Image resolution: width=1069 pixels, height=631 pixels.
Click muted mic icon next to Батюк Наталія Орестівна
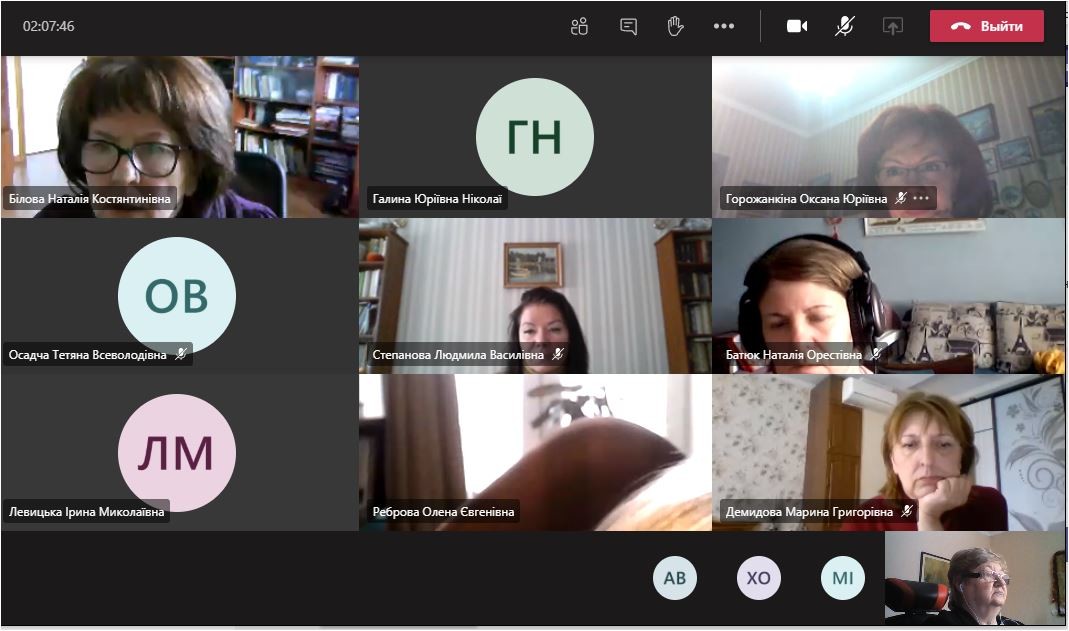[876, 354]
